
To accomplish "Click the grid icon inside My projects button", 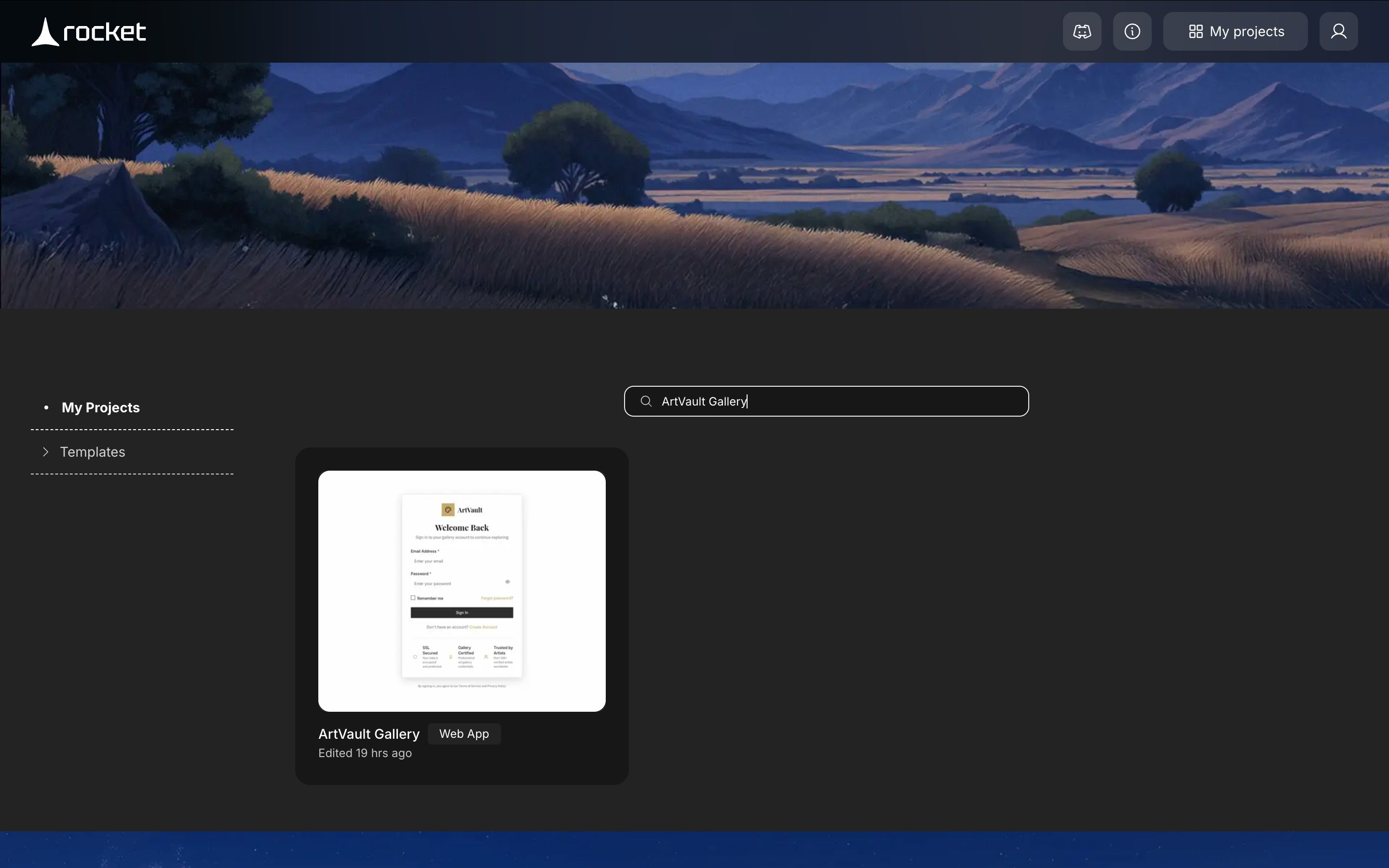I will click(1198, 31).
